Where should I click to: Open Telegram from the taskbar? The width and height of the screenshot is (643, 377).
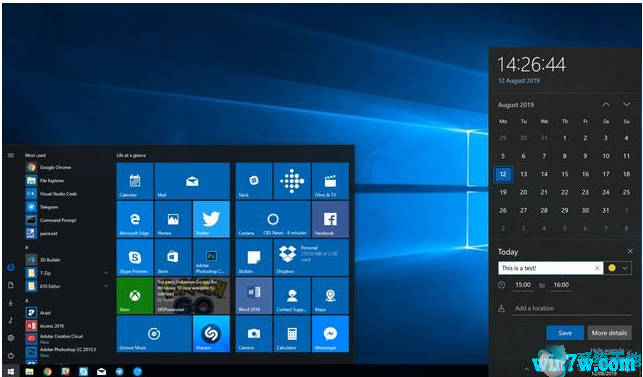coord(120,371)
